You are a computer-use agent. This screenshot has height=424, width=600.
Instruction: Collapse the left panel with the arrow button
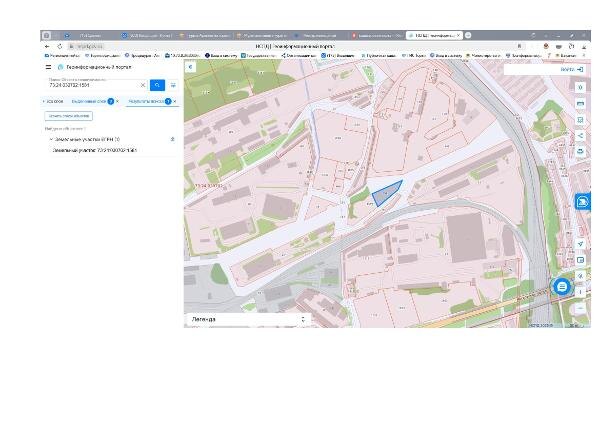pyautogui.click(x=191, y=67)
